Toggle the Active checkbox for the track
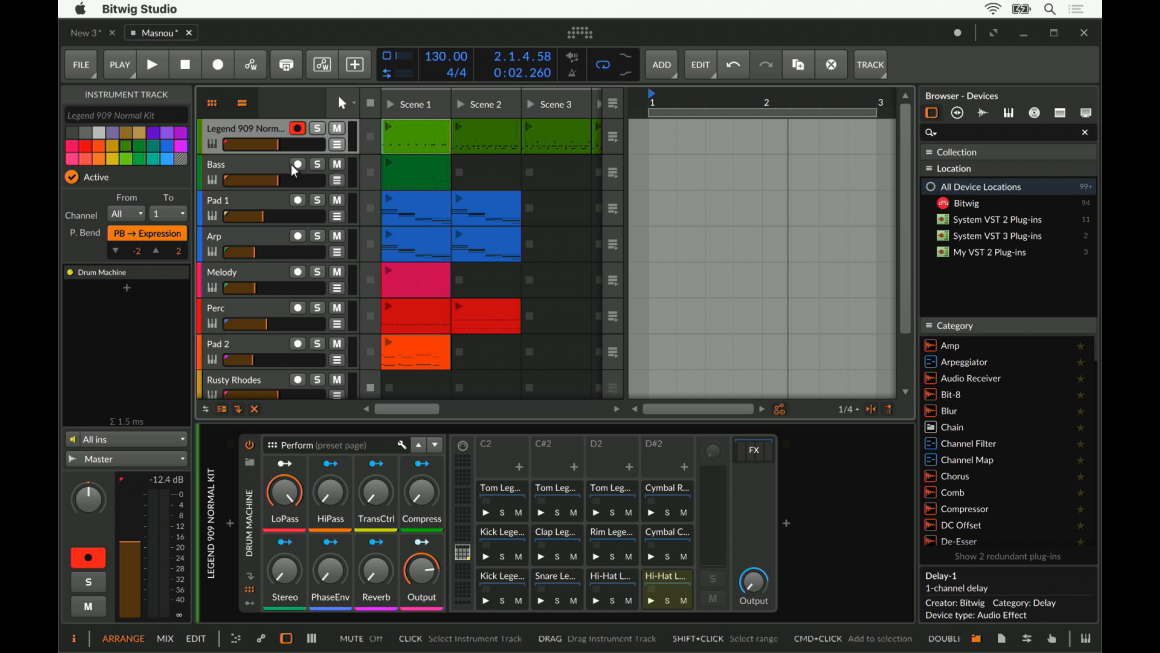 pyautogui.click(x=72, y=177)
